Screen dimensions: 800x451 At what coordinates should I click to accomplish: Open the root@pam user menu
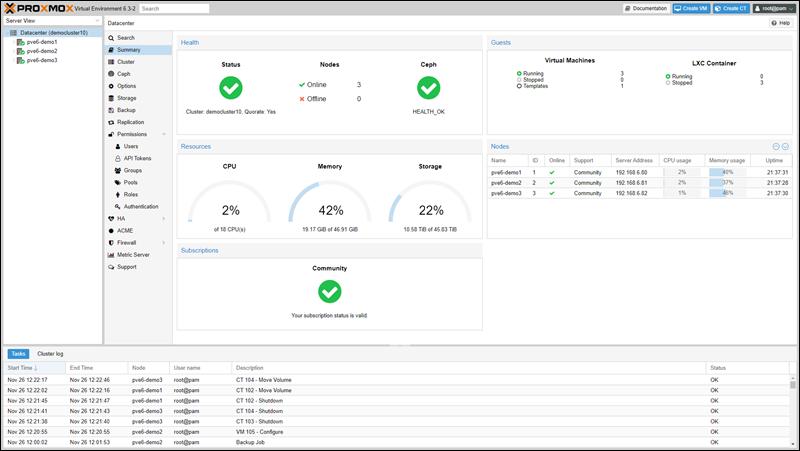[x=773, y=8]
